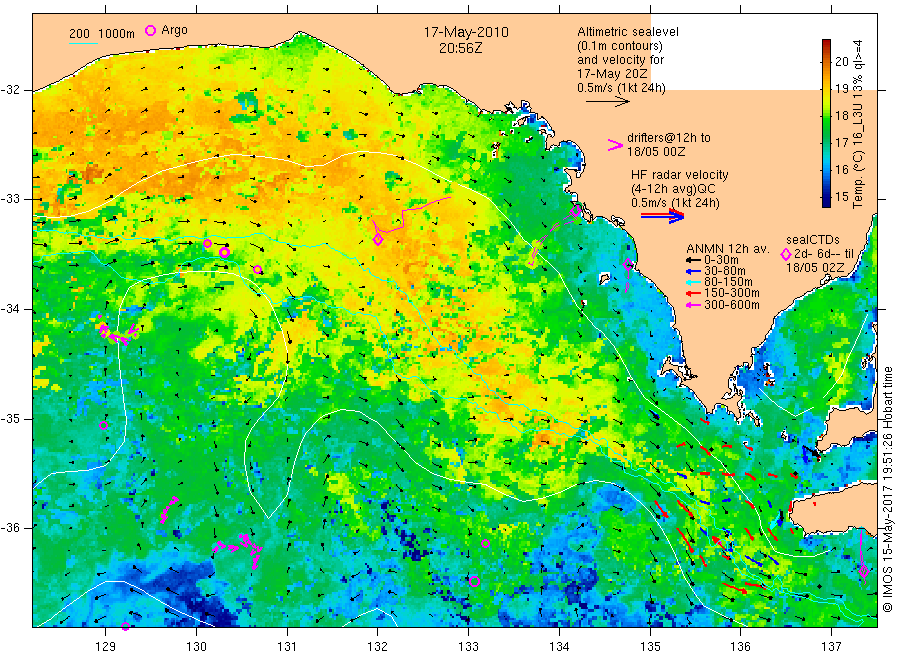The width and height of the screenshot is (900, 660).
Task: Click the 131 longitude axis label
Action: tap(287, 647)
